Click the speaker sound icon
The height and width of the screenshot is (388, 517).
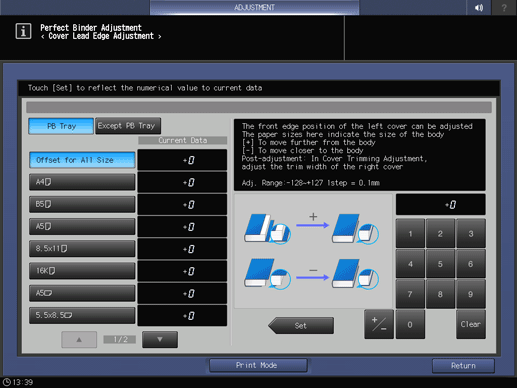(x=479, y=7)
